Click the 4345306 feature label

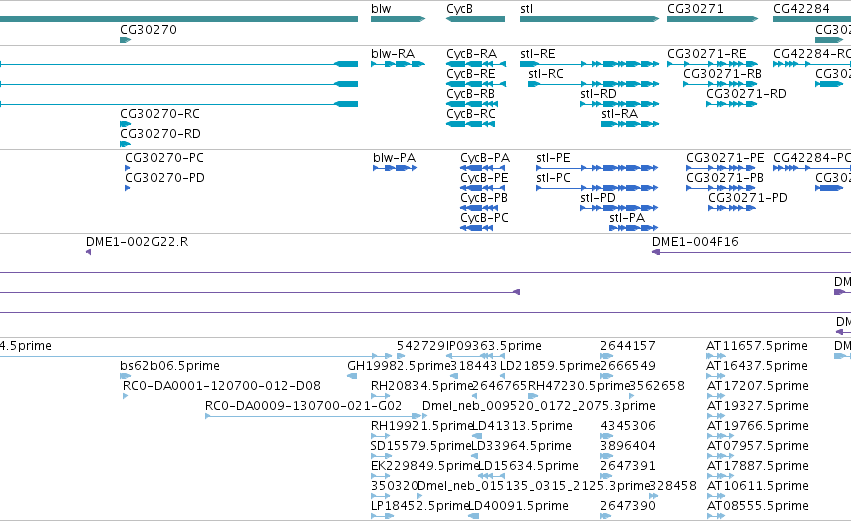point(628,427)
